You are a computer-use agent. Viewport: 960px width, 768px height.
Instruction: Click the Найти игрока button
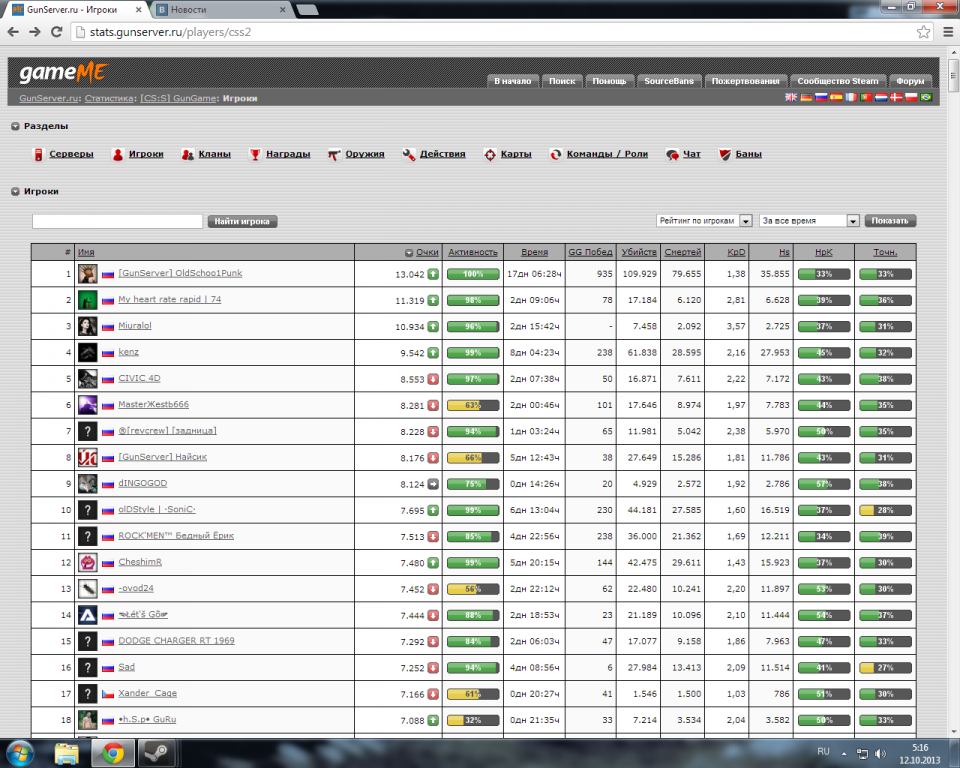(x=242, y=222)
